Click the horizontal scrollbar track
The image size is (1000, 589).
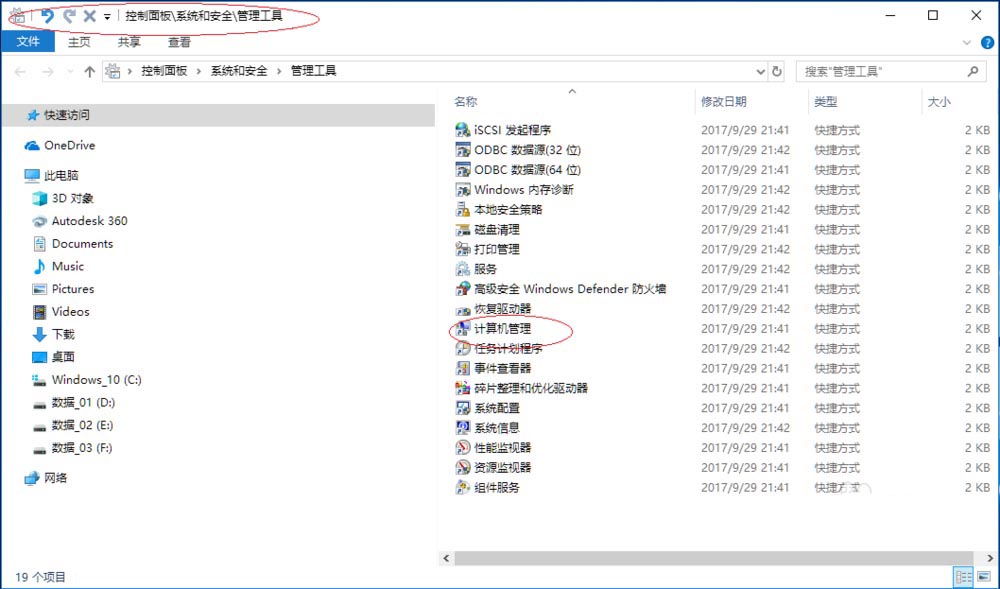[x=714, y=558]
